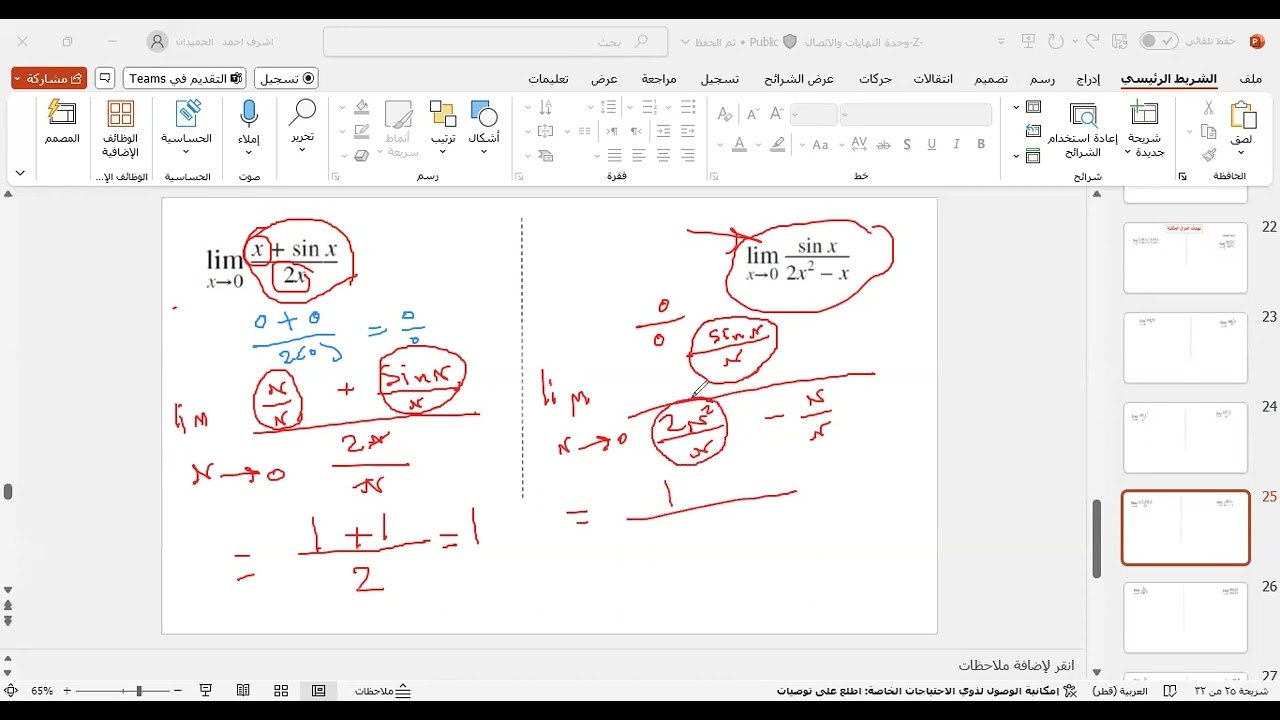The height and width of the screenshot is (720, 1280).
Task: Click the Dictate microphone icon
Action: [x=249, y=113]
